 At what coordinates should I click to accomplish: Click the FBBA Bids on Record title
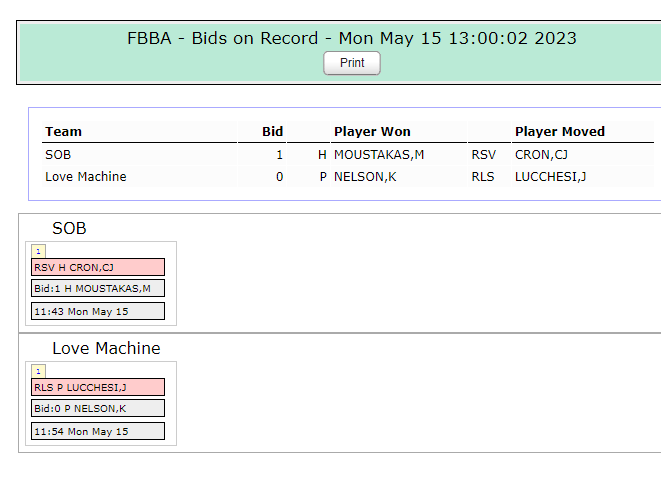pyautogui.click(x=352, y=38)
